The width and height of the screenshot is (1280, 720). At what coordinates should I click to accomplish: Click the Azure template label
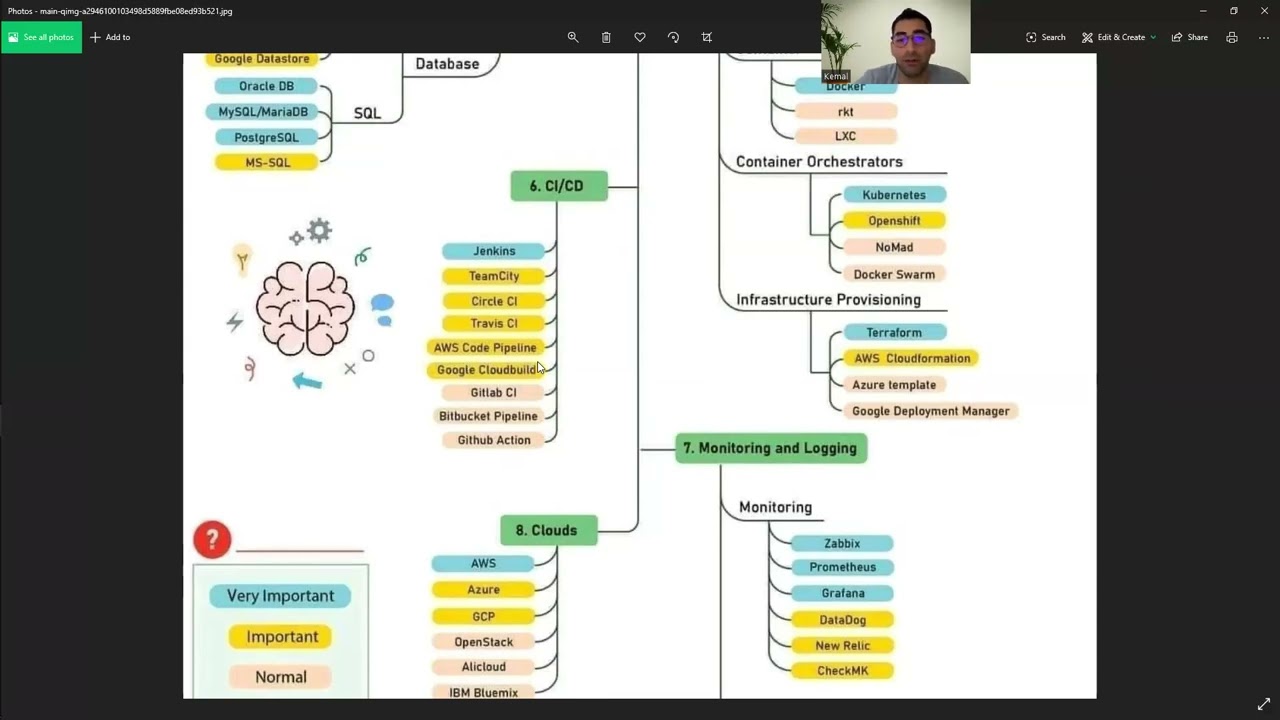point(894,385)
